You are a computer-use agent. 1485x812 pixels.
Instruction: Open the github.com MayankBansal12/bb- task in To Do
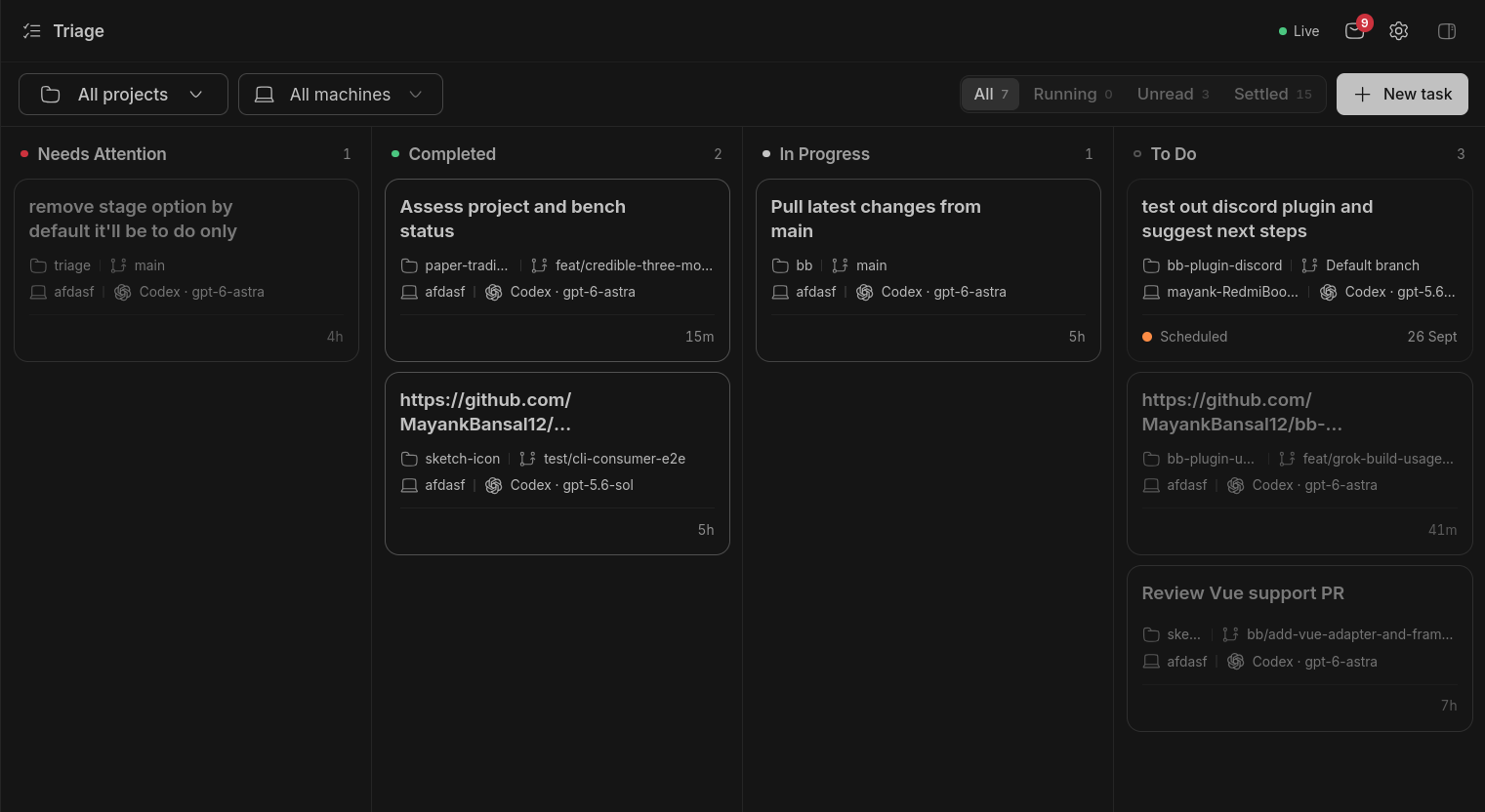1299,464
